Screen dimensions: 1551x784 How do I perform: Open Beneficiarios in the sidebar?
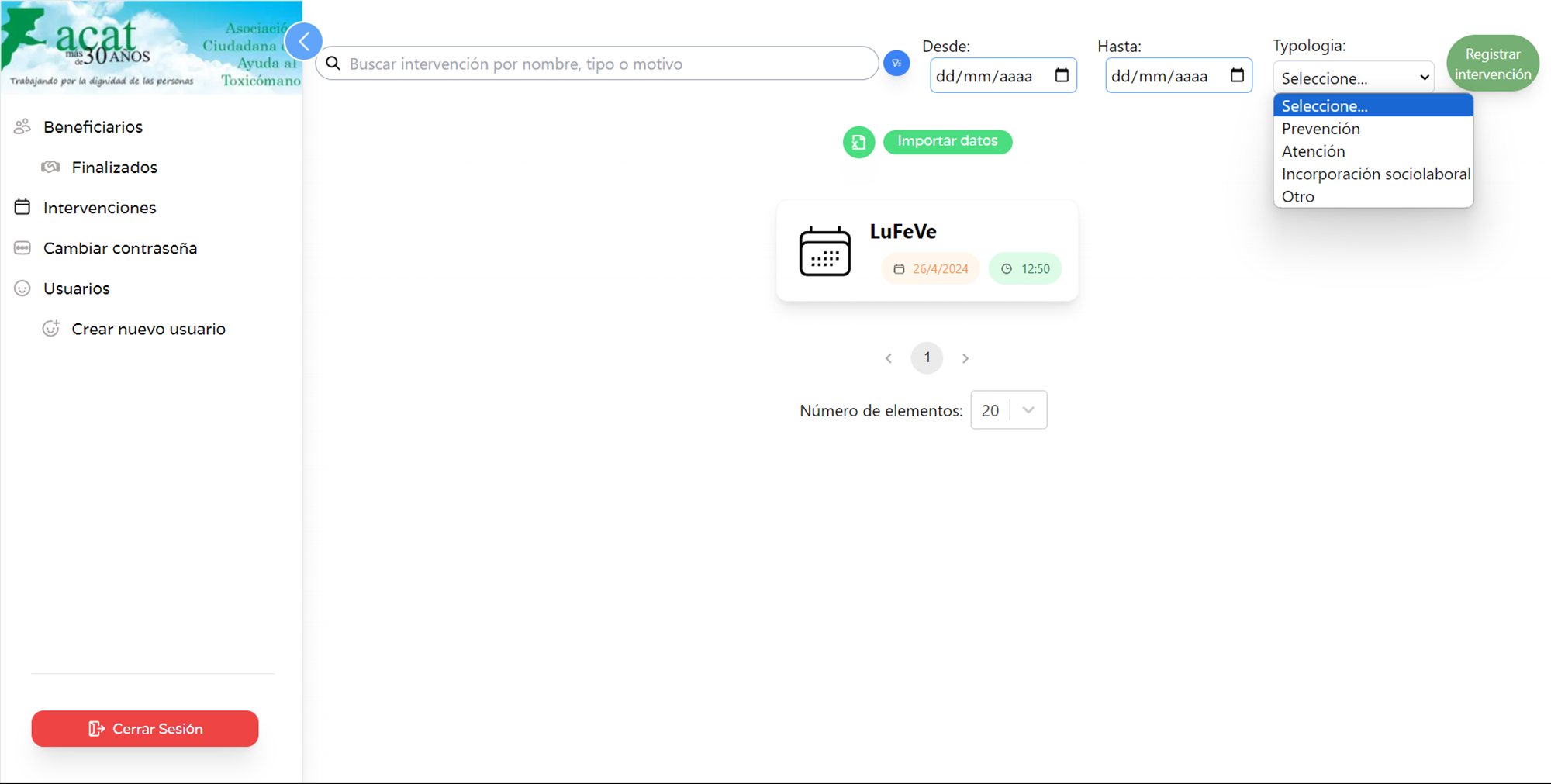pyautogui.click(x=93, y=127)
